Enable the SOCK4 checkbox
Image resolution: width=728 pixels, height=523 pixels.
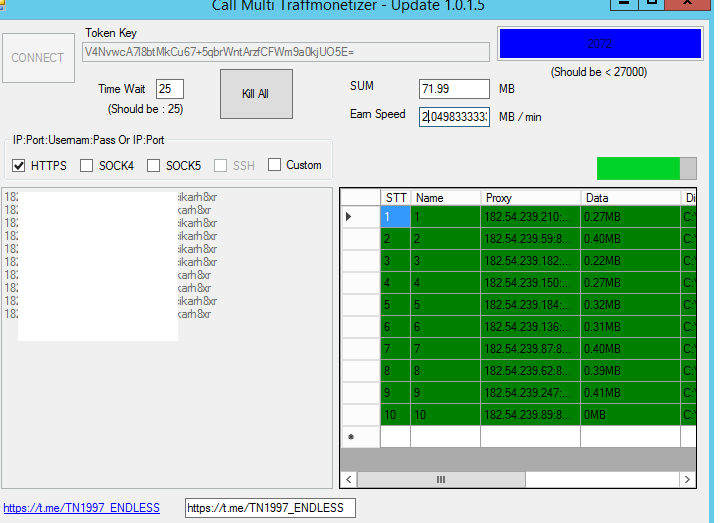[87, 165]
